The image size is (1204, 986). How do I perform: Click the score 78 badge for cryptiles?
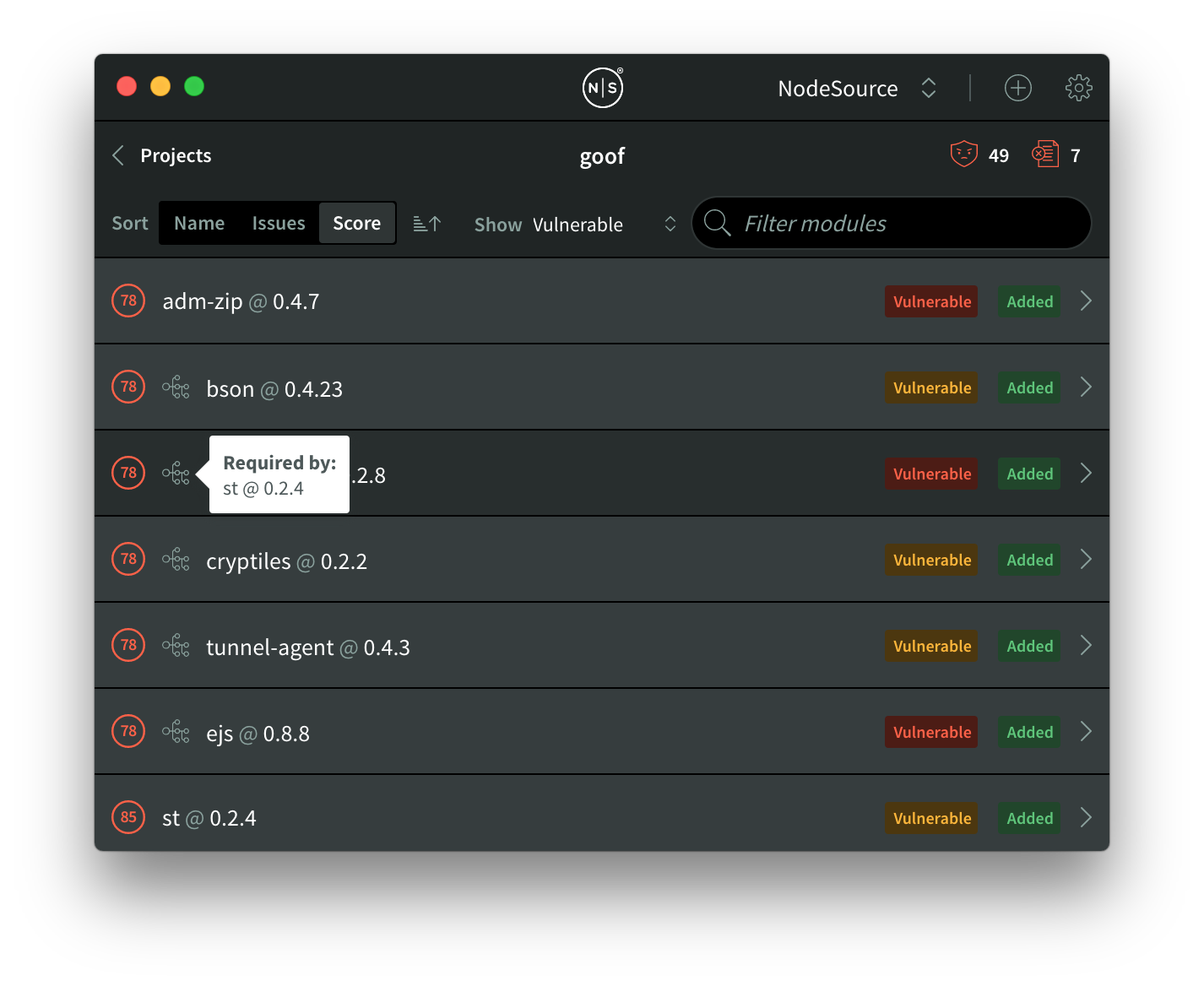(x=128, y=559)
